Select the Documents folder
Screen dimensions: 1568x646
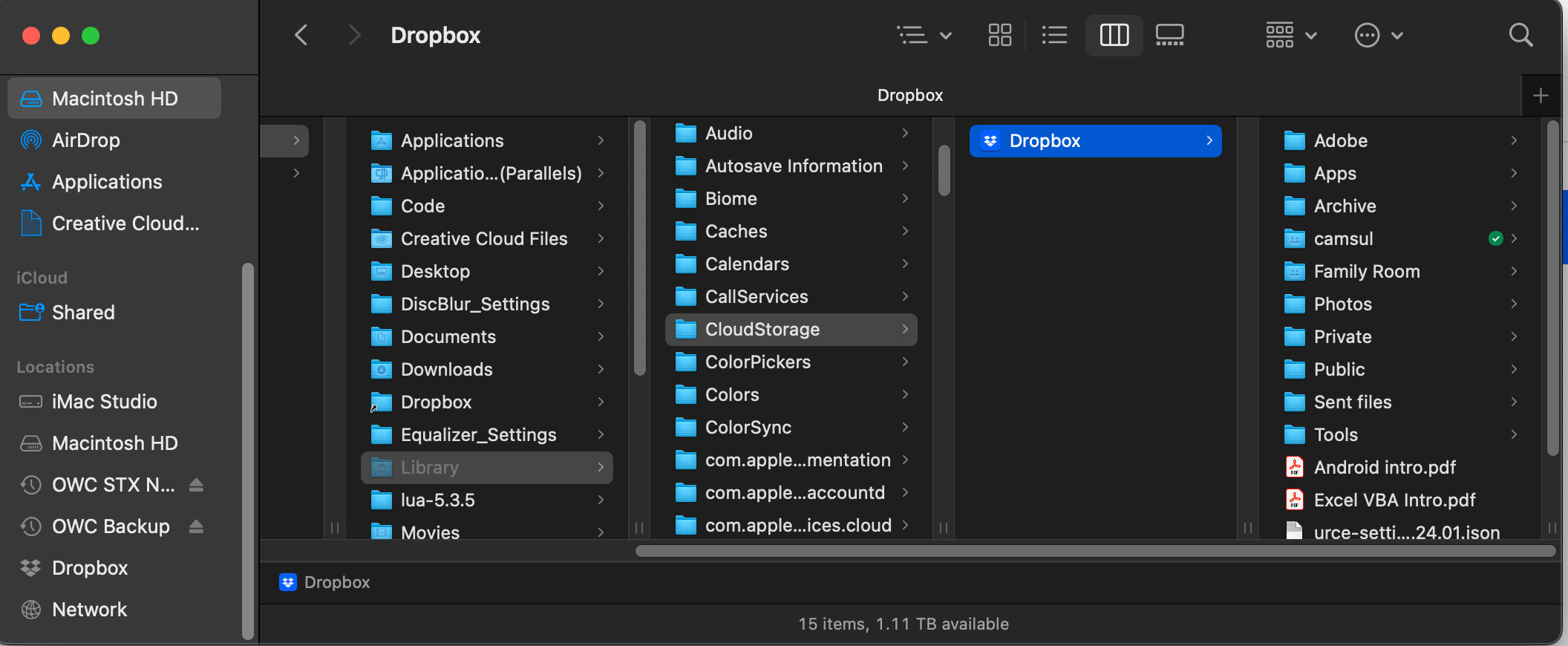(x=487, y=336)
